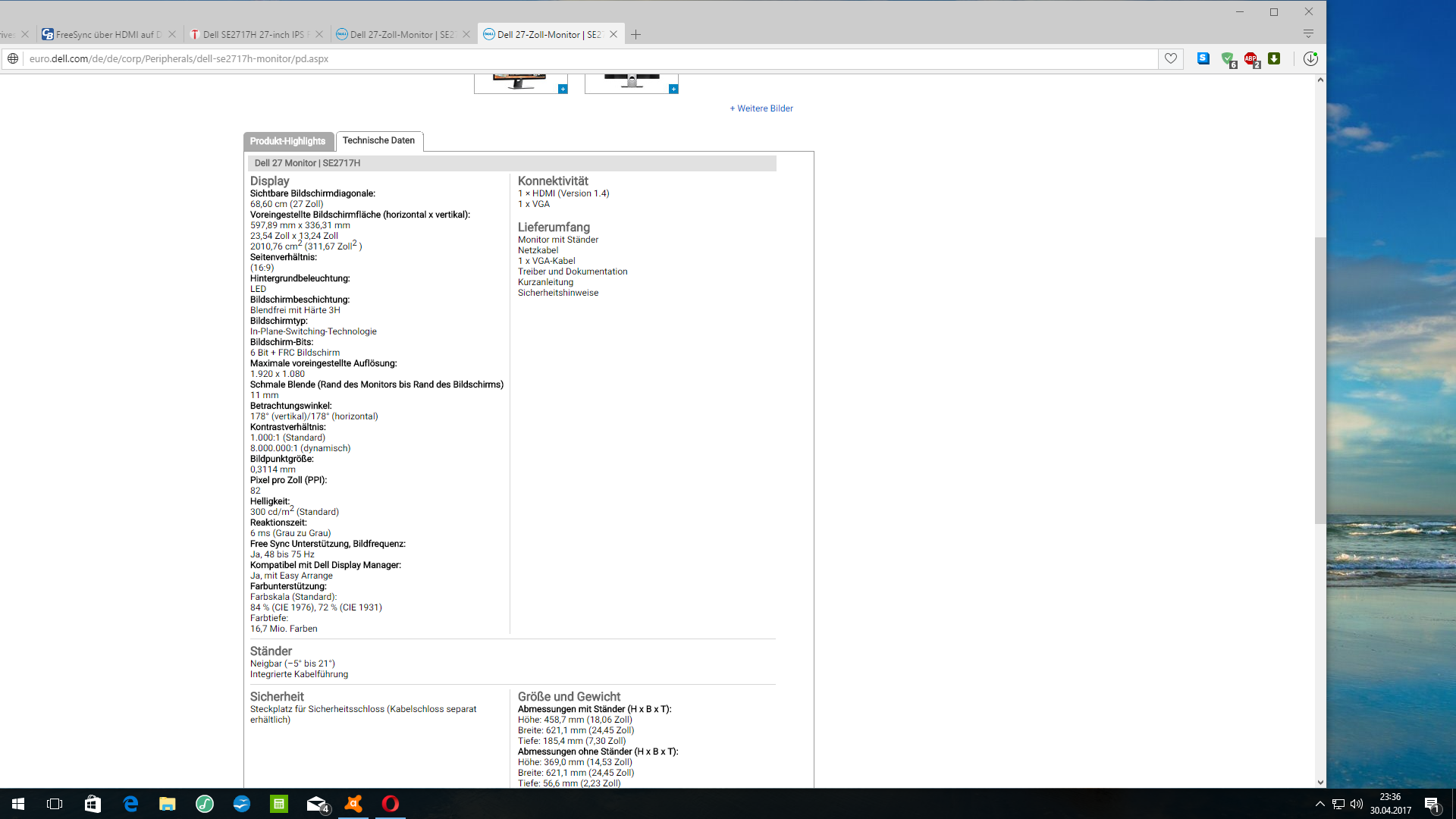Show hidden system tray icons

[1320, 804]
